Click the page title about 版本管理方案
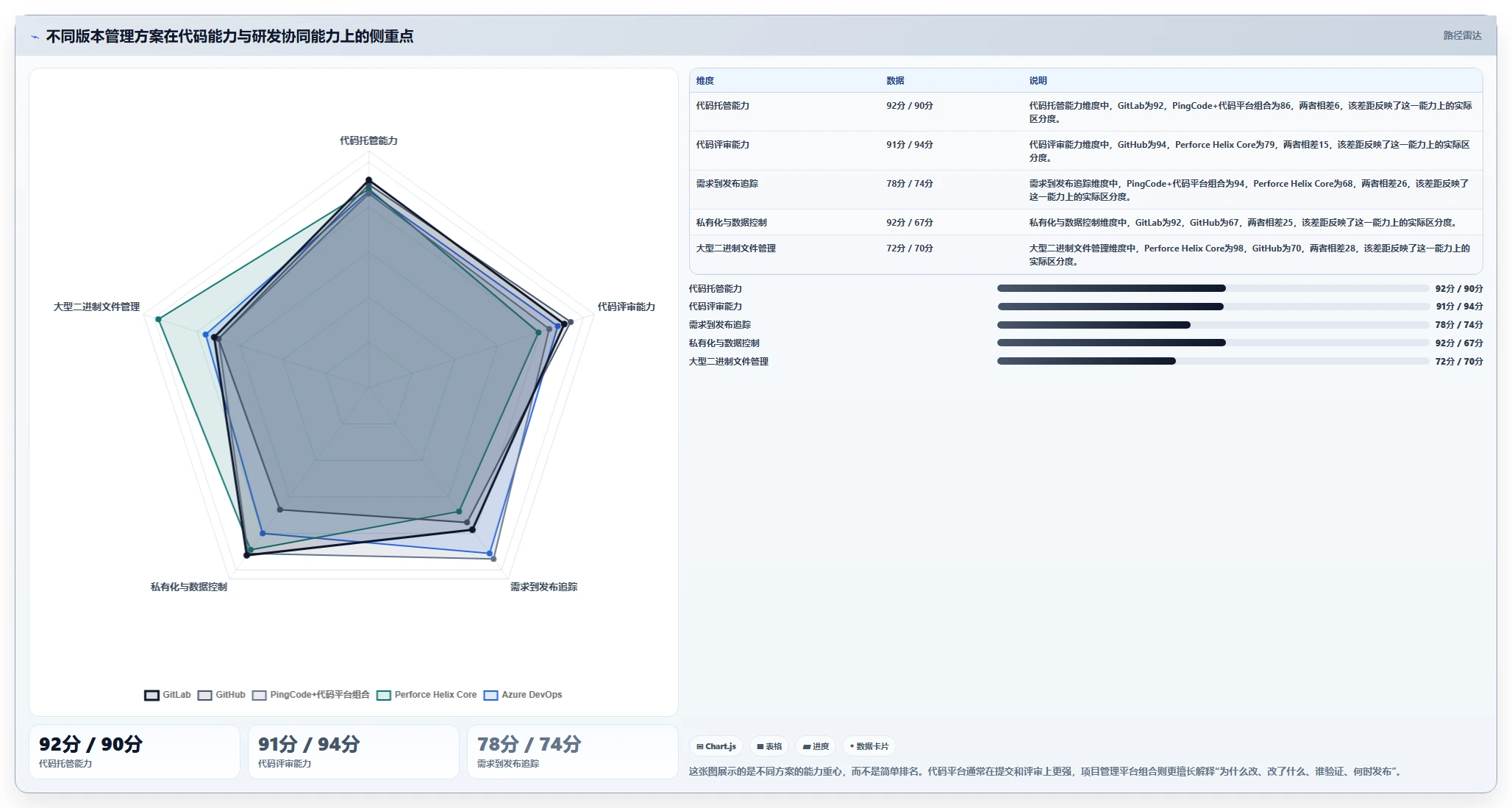 [229, 36]
